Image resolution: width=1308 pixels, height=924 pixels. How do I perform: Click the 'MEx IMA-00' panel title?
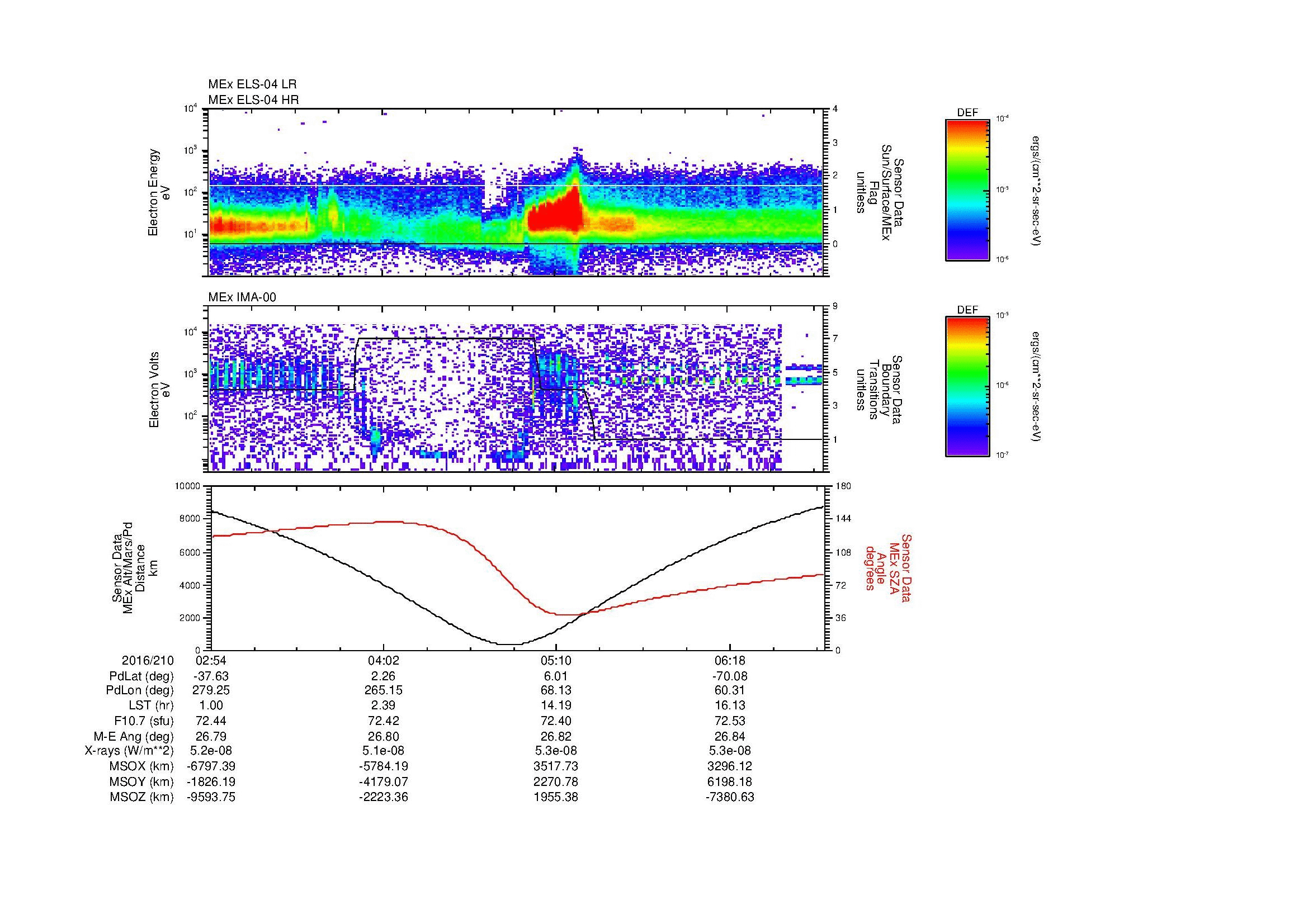(x=242, y=297)
